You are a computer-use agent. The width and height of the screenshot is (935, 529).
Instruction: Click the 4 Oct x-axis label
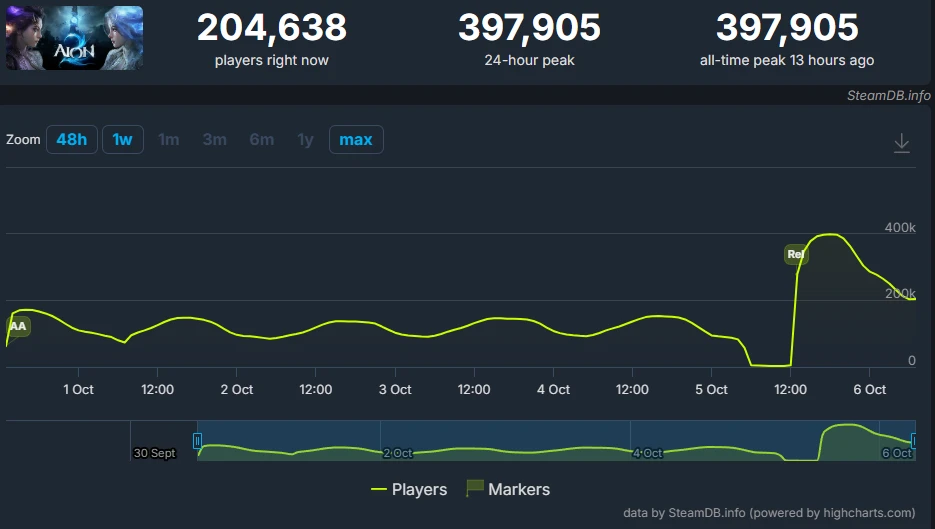click(553, 389)
